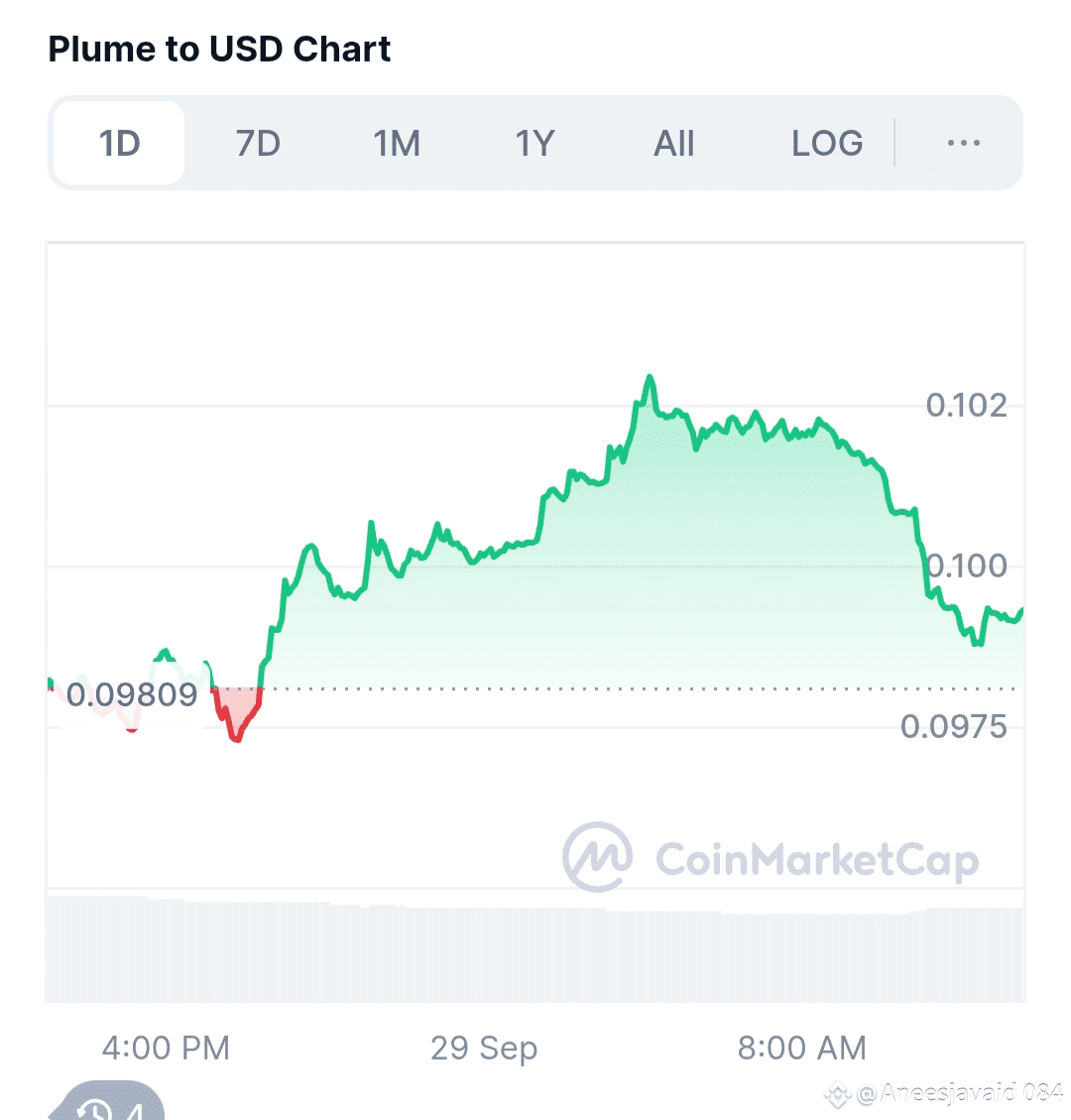Screen dimensions: 1071x1120
Task: Toggle LOG scale on the chart
Action: coord(826,144)
